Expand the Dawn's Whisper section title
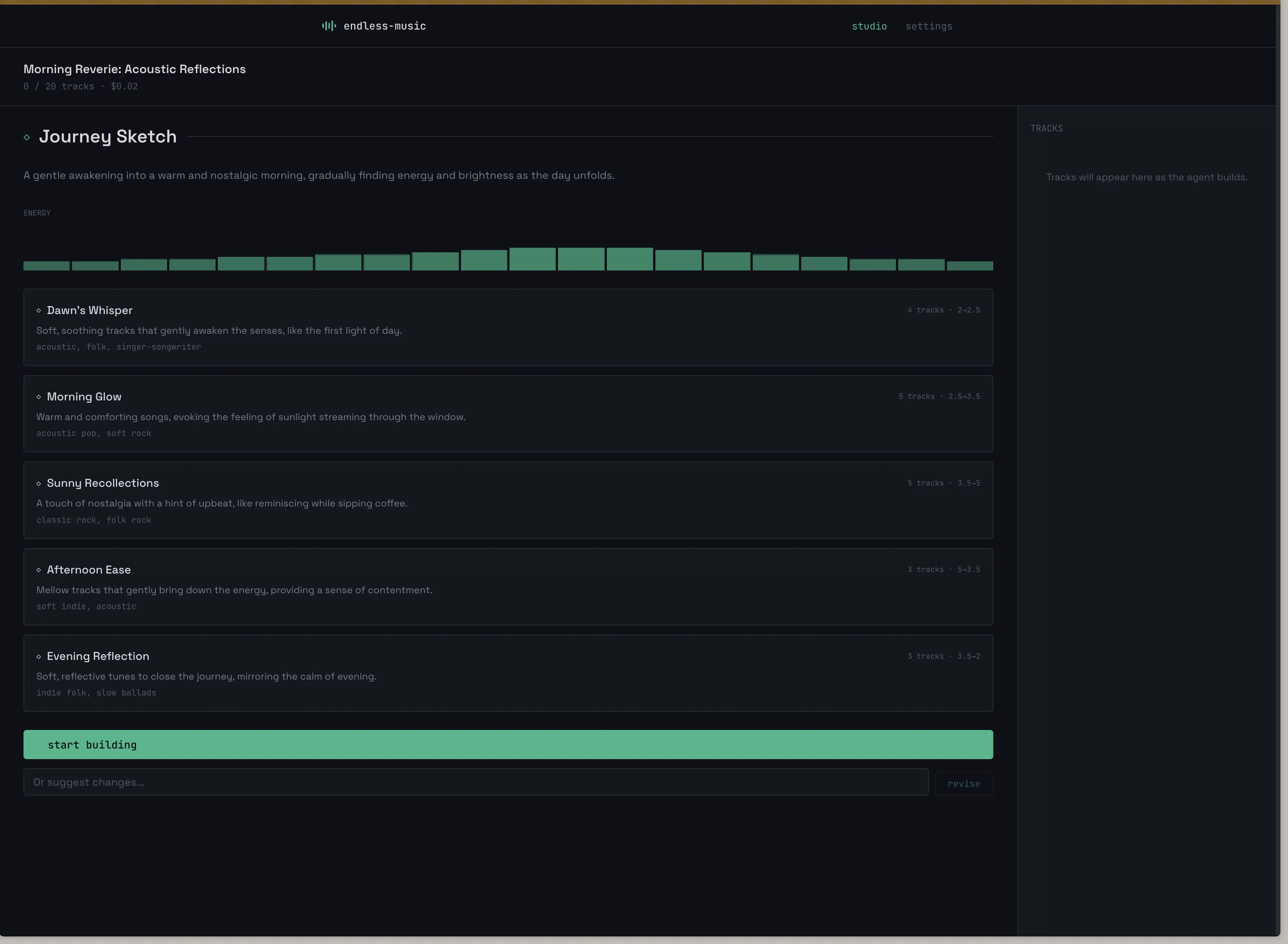1288x944 pixels. tap(90, 310)
